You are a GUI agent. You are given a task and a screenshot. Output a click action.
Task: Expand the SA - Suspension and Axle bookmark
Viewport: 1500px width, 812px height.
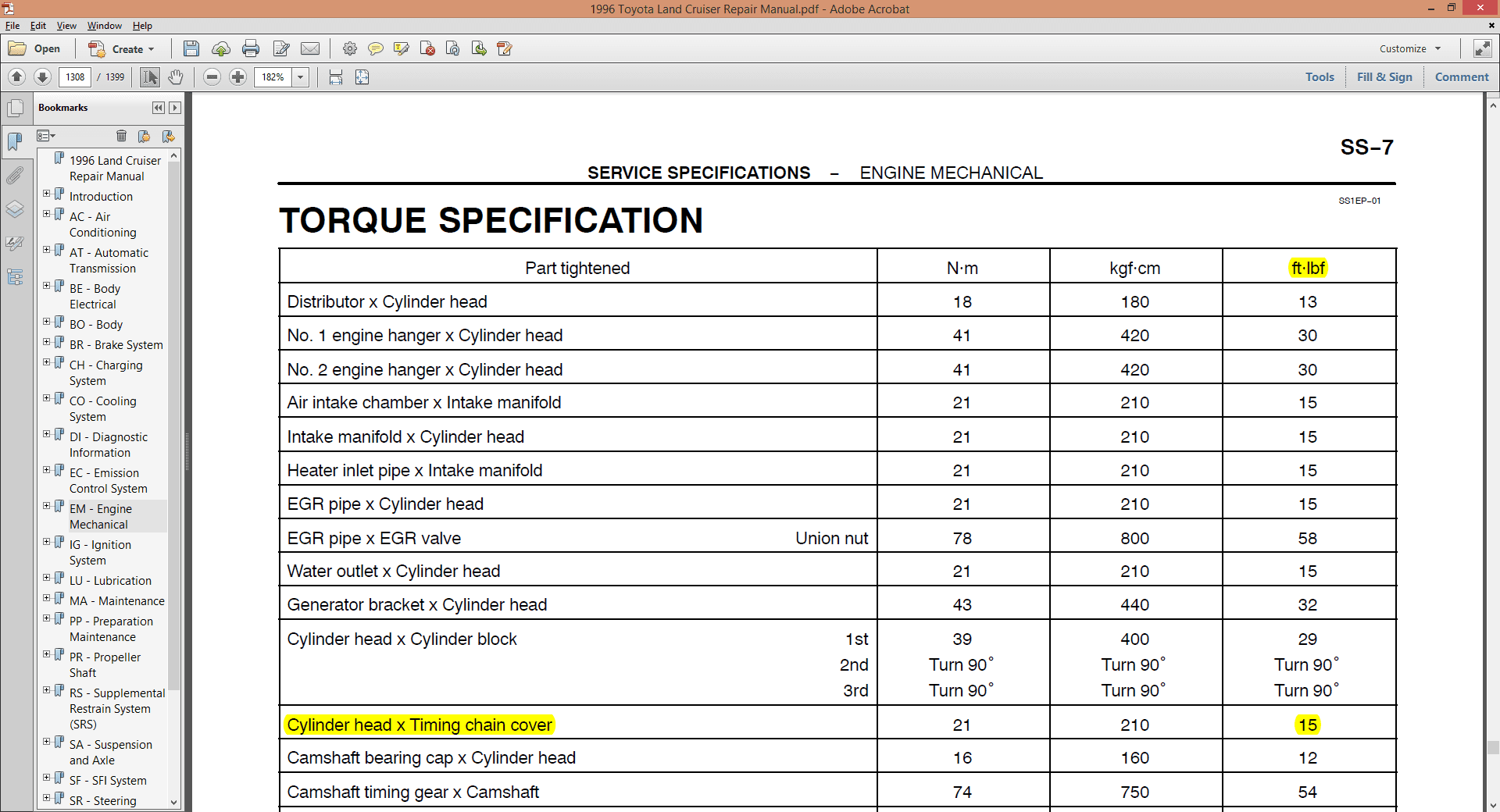[47, 741]
